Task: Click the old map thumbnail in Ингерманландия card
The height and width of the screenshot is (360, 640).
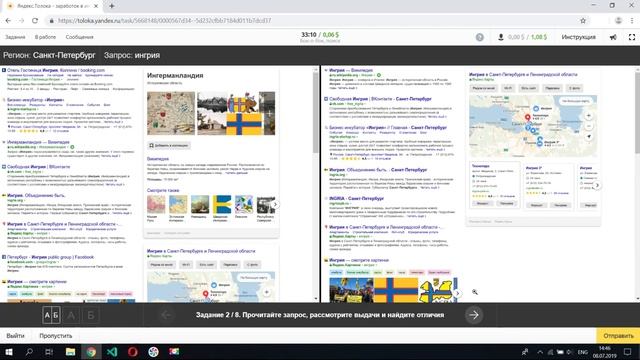Action: coord(171,113)
